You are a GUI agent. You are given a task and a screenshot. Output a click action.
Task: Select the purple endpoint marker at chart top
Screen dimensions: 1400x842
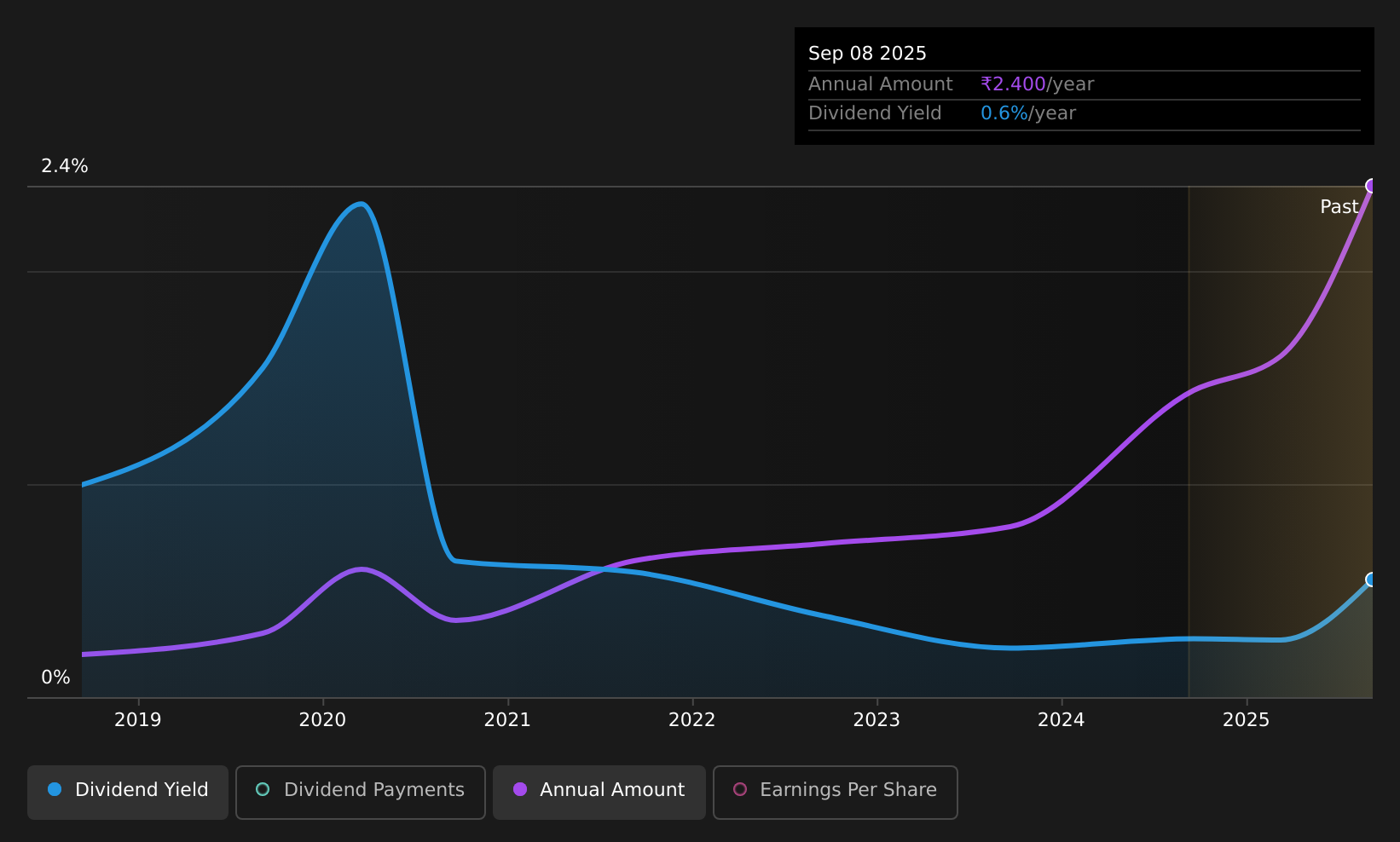(x=1372, y=186)
